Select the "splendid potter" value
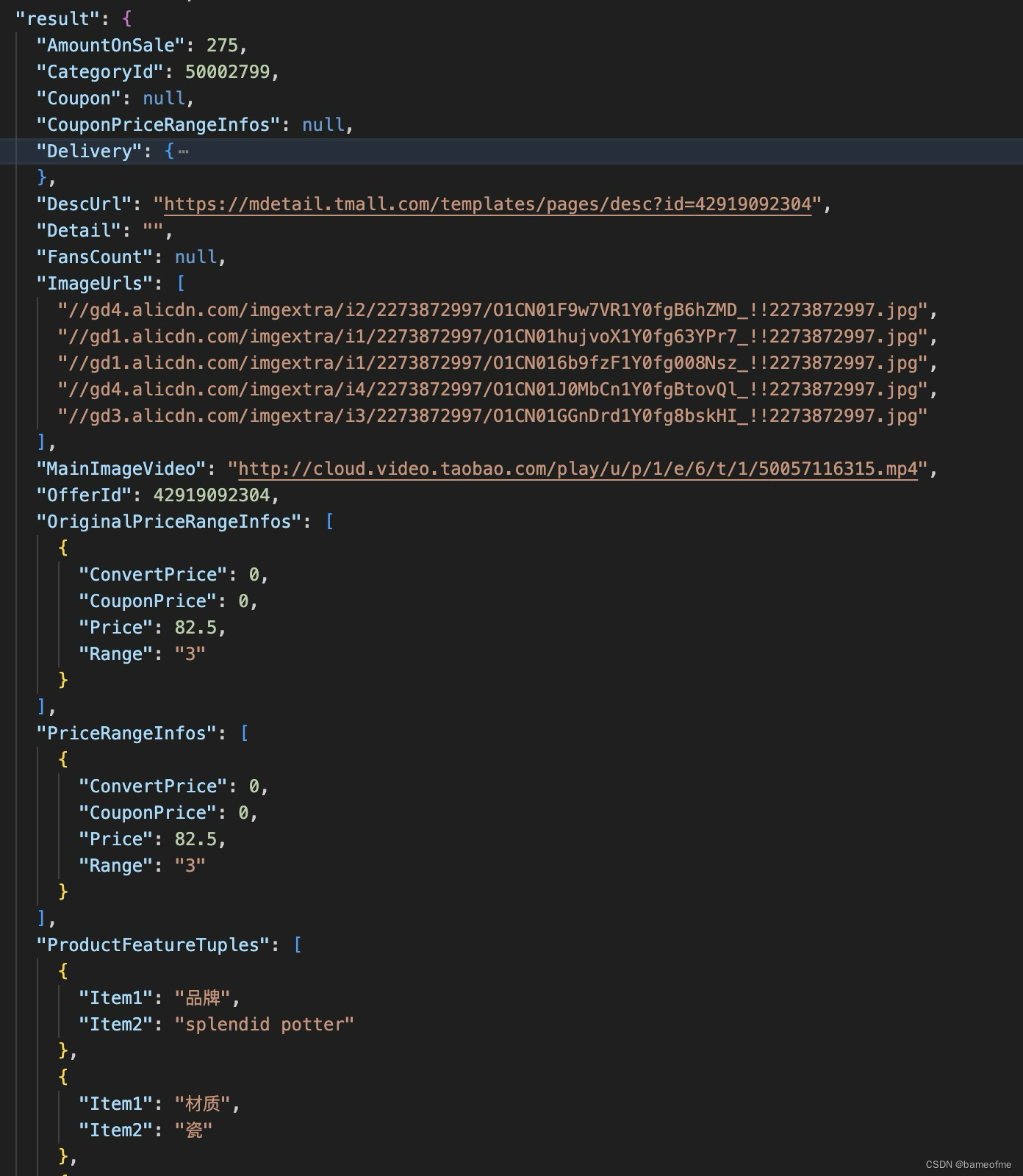 coord(264,1025)
